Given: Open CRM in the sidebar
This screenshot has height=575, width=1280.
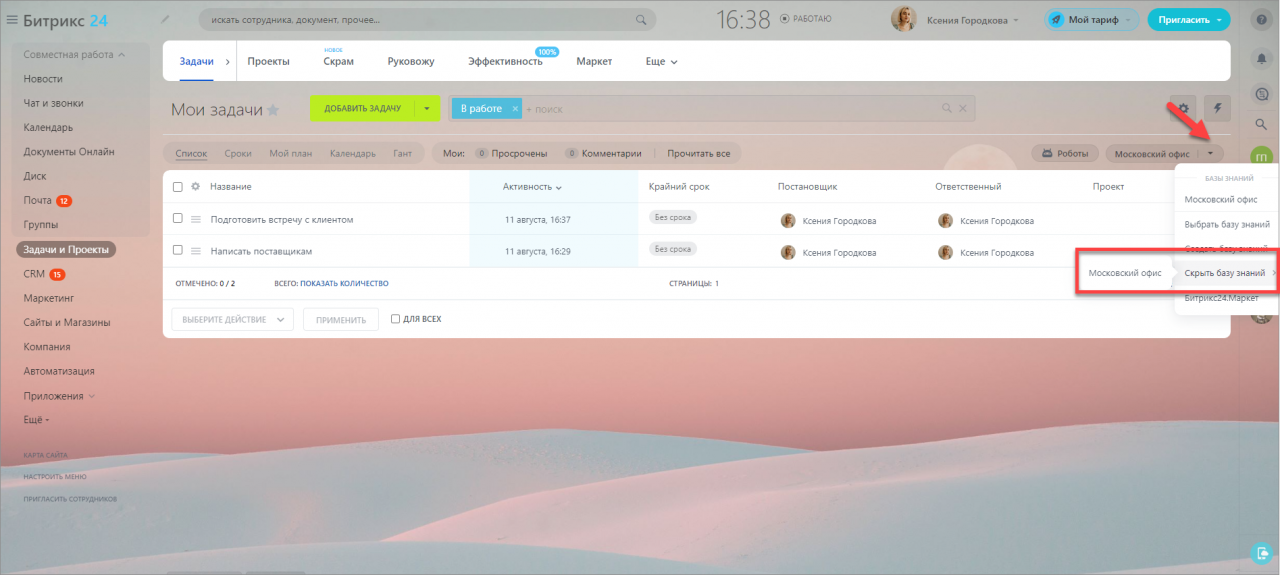Looking at the screenshot, I should point(34,274).
